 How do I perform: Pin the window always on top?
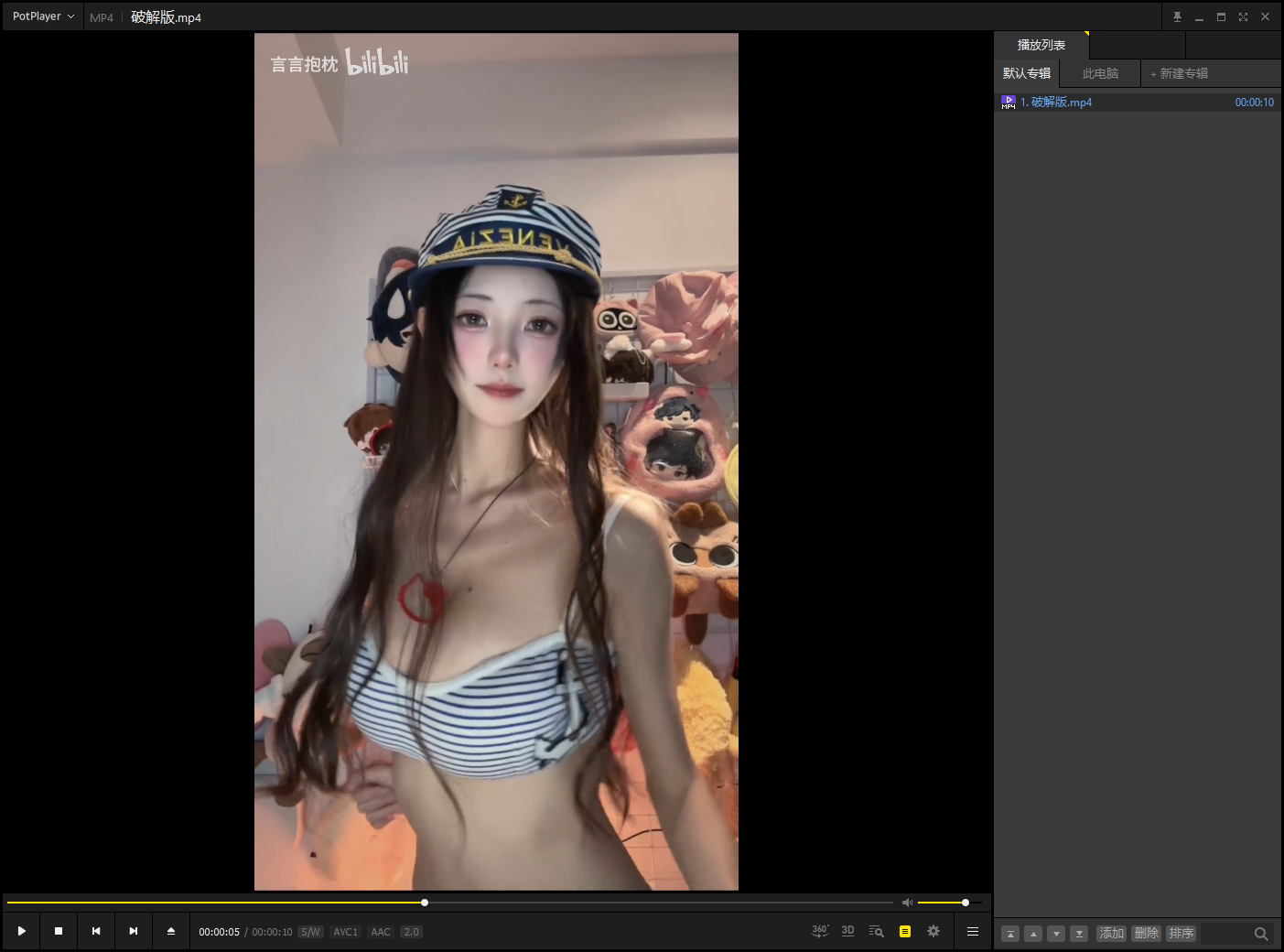click(x=1177, y=16)
